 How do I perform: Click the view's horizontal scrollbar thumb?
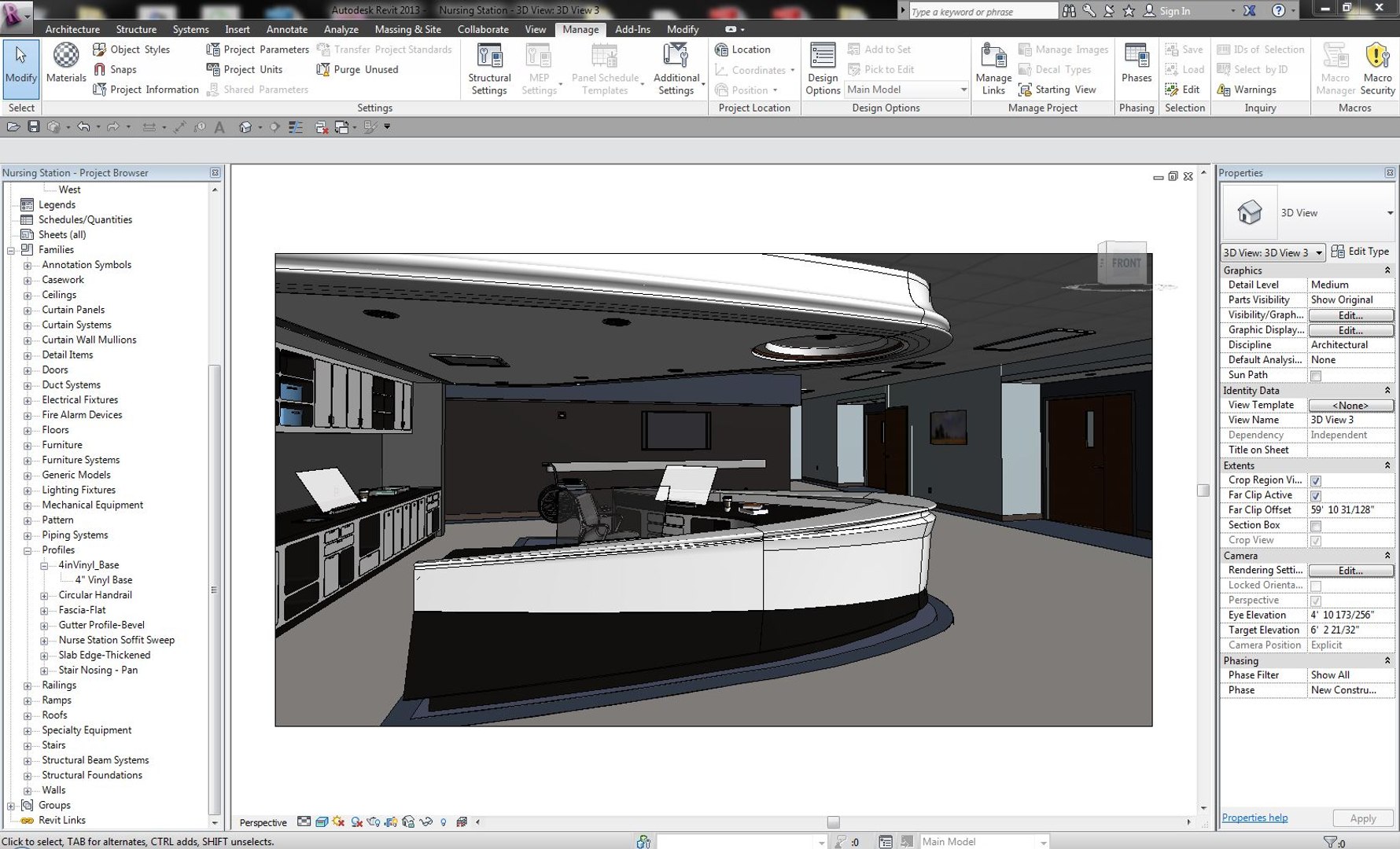833,822
